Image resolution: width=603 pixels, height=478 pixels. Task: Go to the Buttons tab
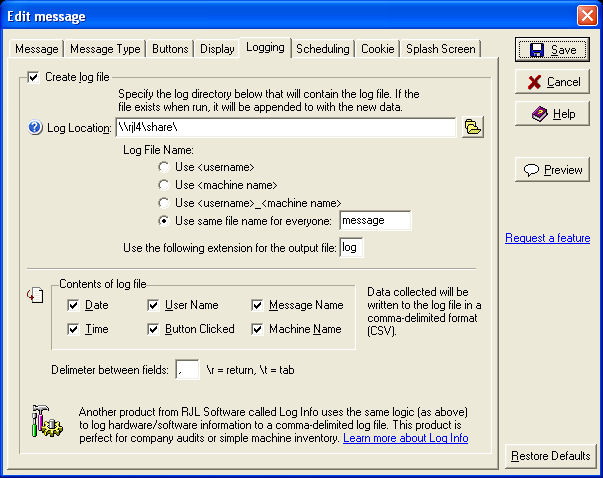170,49
